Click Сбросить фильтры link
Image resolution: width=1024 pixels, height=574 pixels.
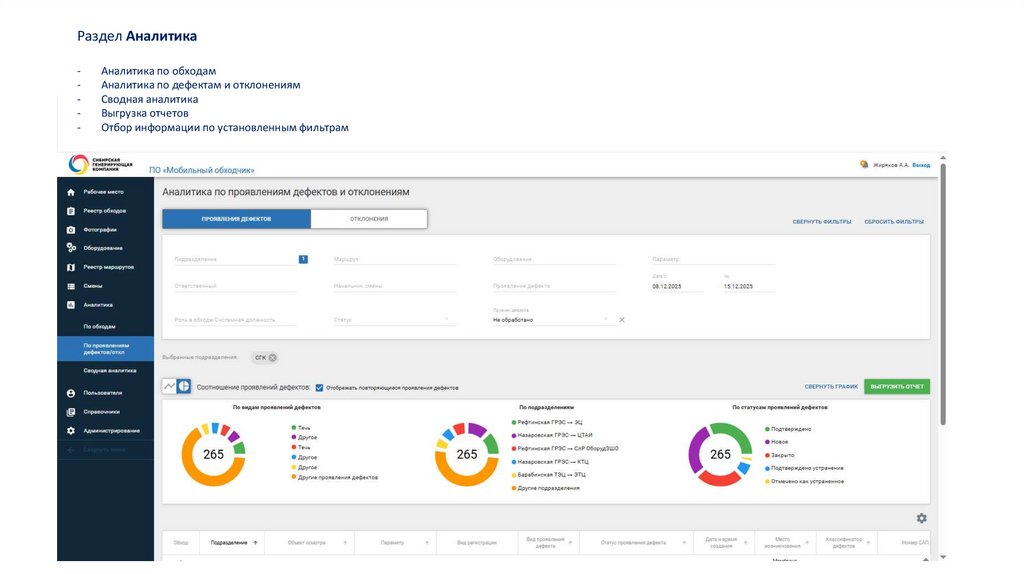pos(893,222)
